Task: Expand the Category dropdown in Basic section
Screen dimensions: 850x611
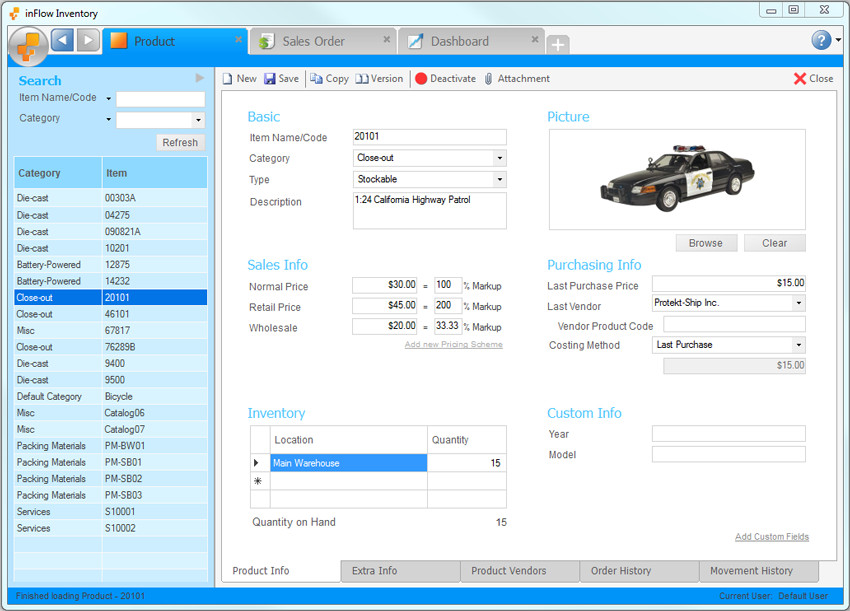Action: [499, 158]
